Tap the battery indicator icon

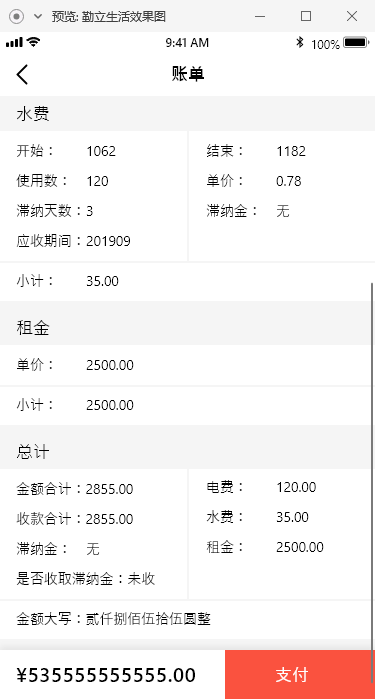point(356,43)
